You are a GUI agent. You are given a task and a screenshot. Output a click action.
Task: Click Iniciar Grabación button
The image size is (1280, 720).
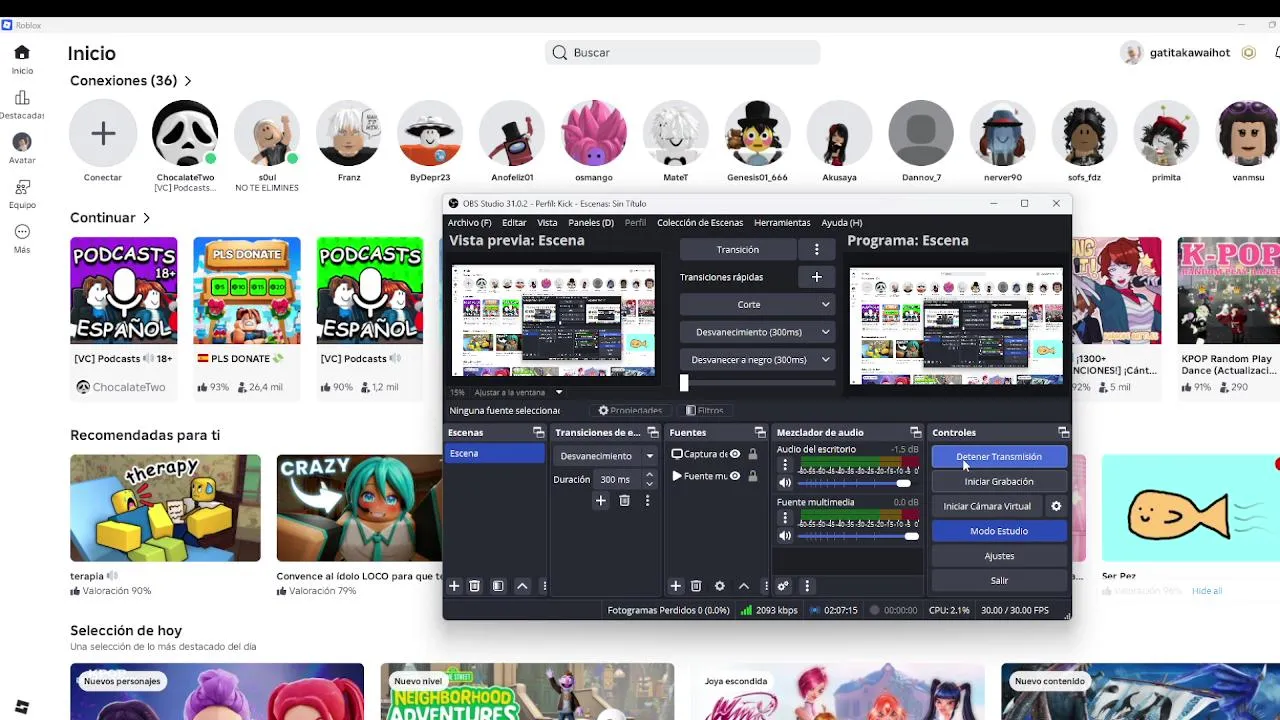(x=999, y=482)
